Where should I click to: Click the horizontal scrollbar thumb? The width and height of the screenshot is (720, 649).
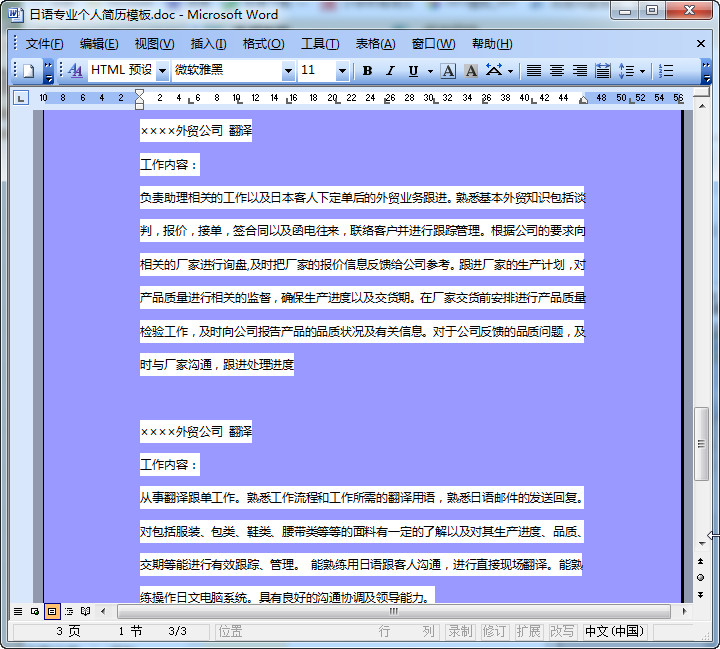(394, 611)
